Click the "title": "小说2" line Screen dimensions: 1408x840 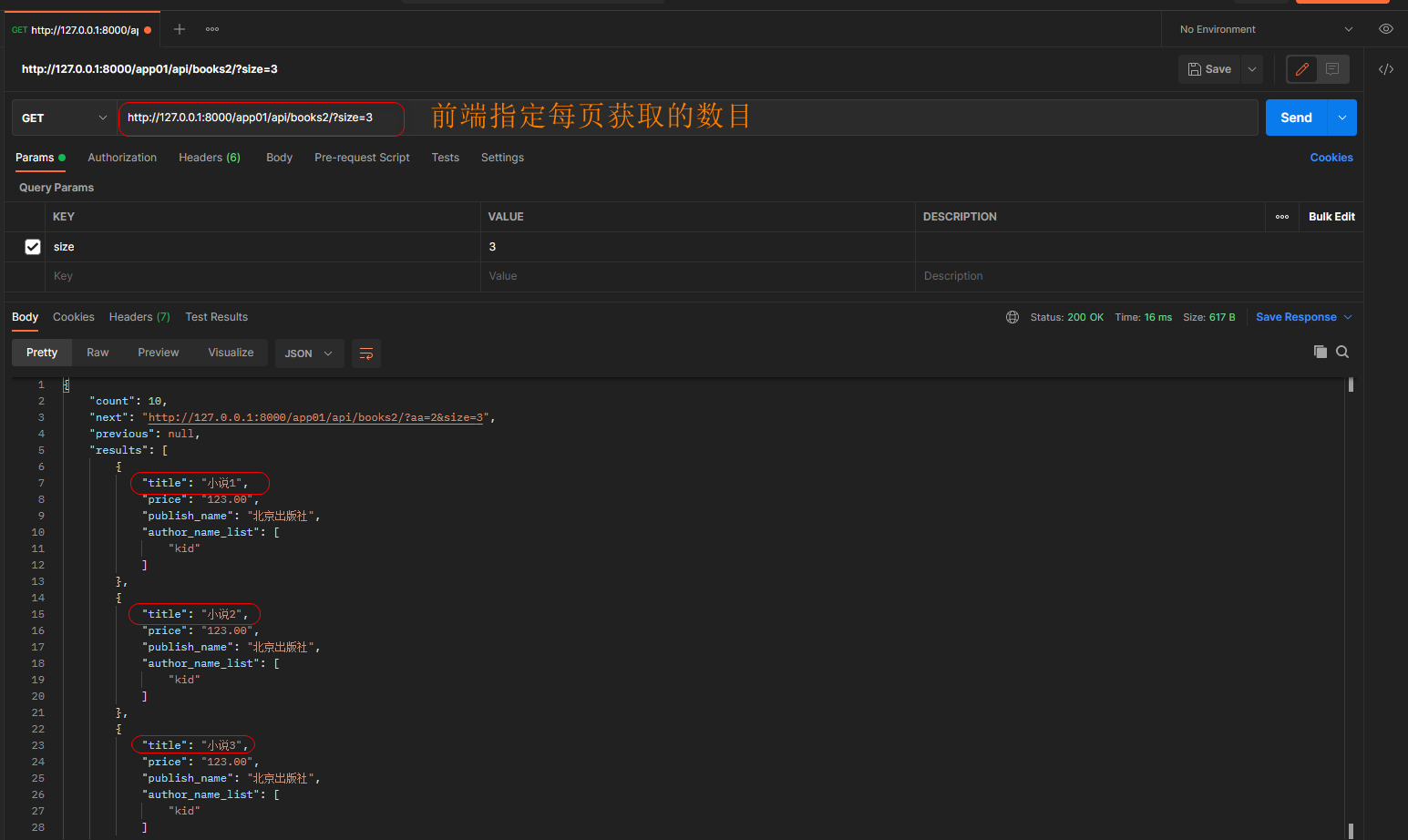click(x=195, y=614)
